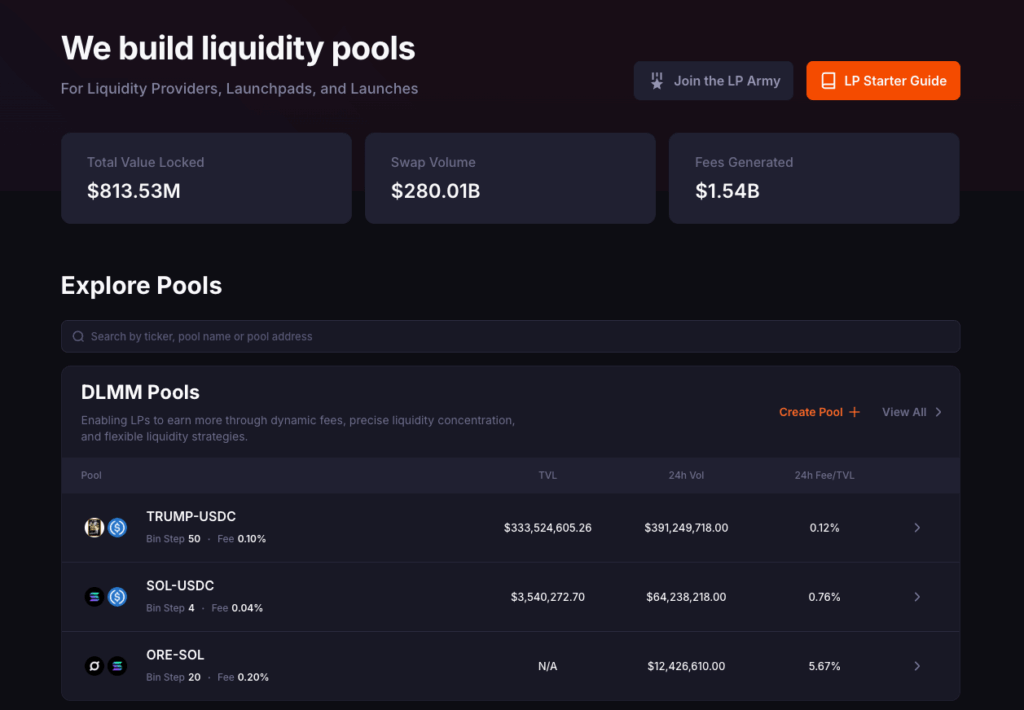Open the Join the LP Army button
1024x710 pixels.
(714, 81)
